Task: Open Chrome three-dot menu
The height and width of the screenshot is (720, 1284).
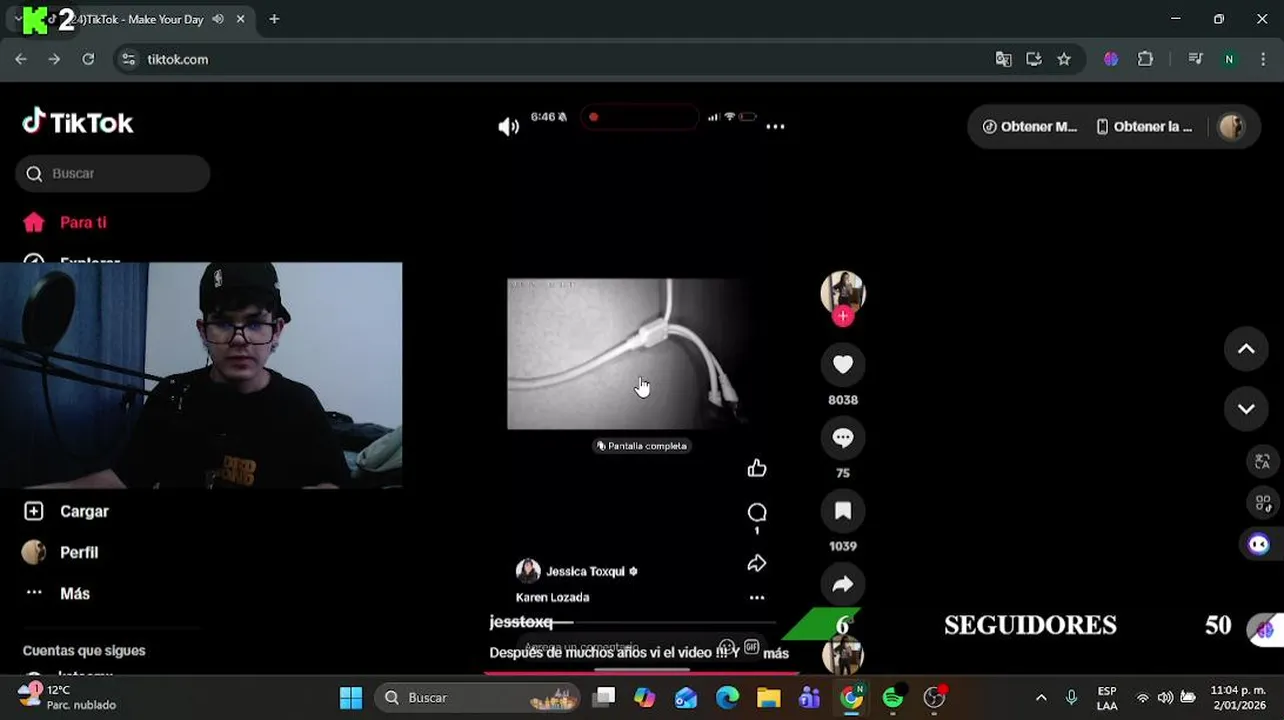Action: [x=1263, y=59]
